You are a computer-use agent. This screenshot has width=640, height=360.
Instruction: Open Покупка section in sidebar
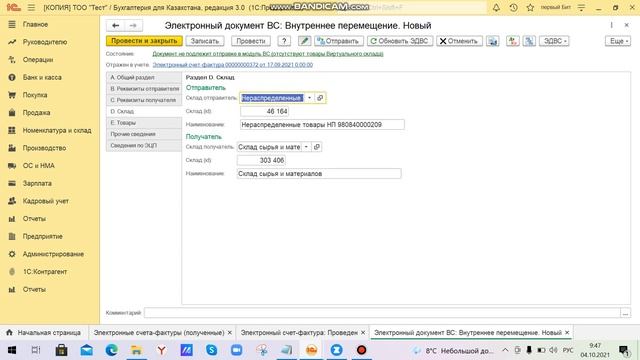[x=35, y=95]
